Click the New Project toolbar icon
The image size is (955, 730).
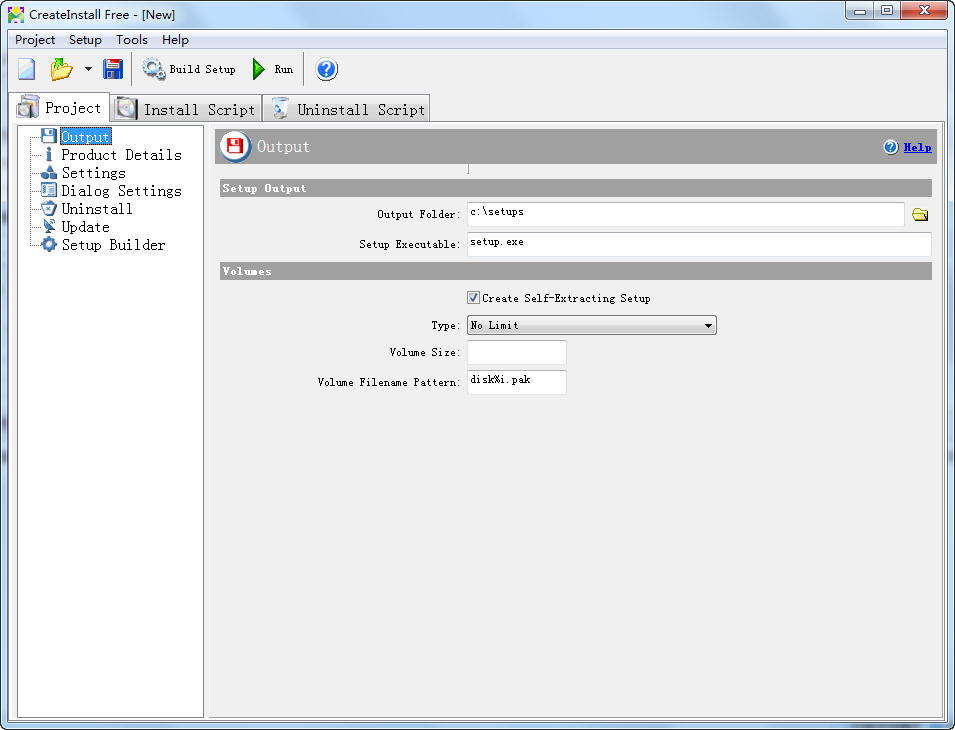[27, 69]
